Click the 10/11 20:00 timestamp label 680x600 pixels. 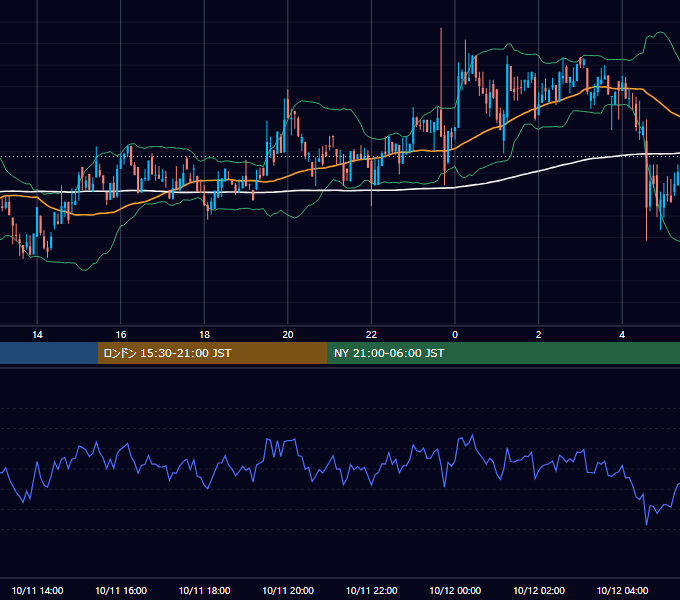(x=288, y=590)
